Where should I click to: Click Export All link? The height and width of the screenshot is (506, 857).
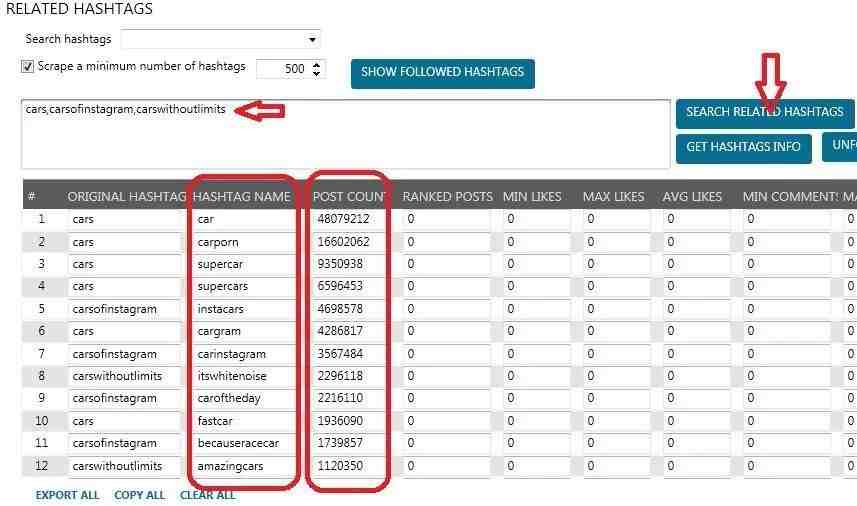tap(67, 495)
